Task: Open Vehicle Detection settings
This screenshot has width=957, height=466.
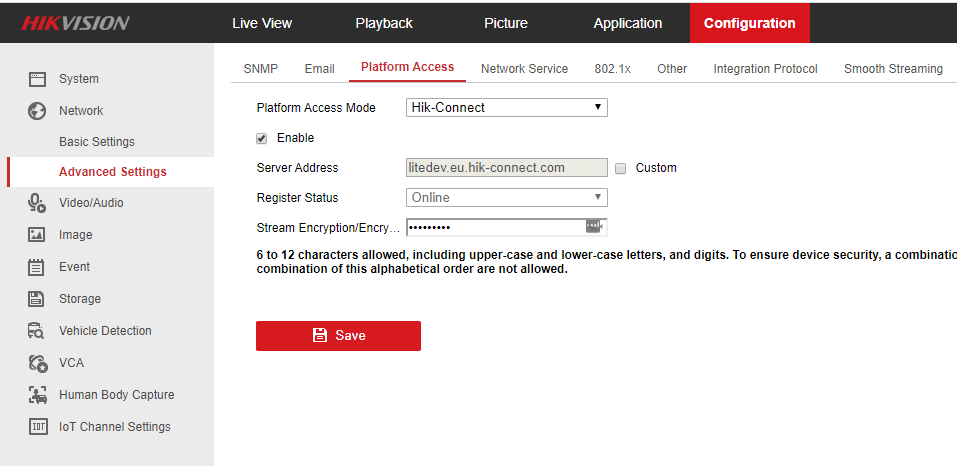Action: pyautogui.click(x=106, y=331)
